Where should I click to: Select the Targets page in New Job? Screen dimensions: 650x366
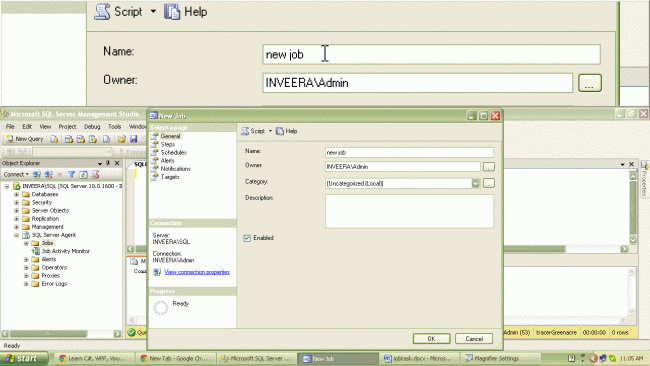[170, 177]
